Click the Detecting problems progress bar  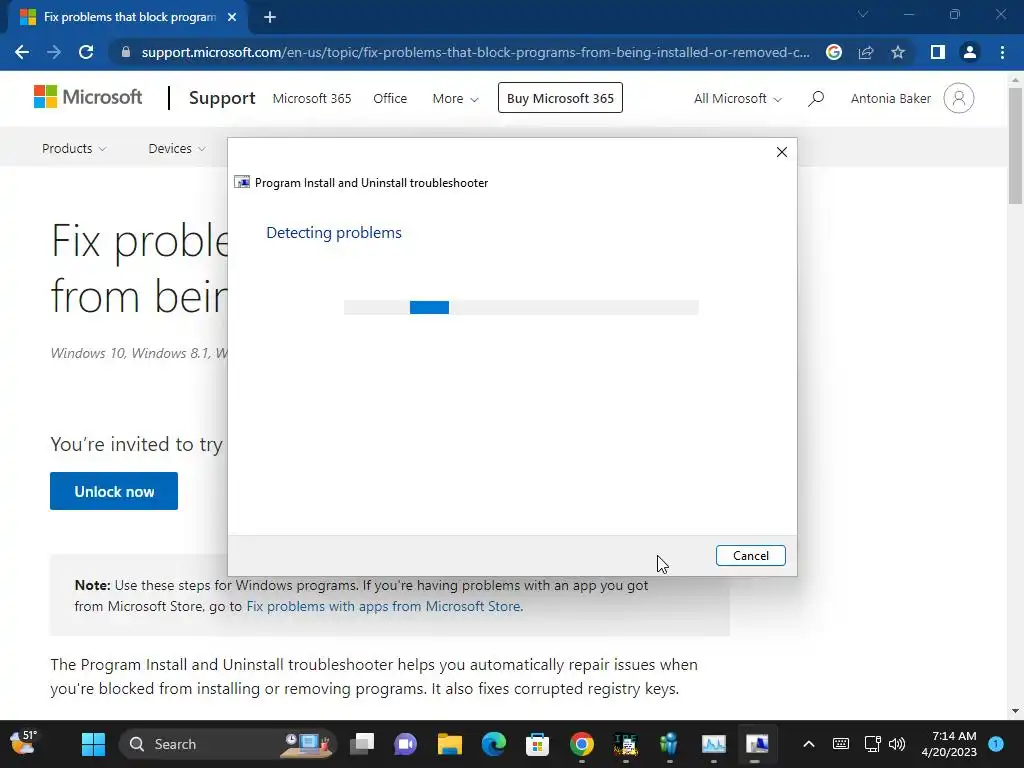[x=521, y=308]
